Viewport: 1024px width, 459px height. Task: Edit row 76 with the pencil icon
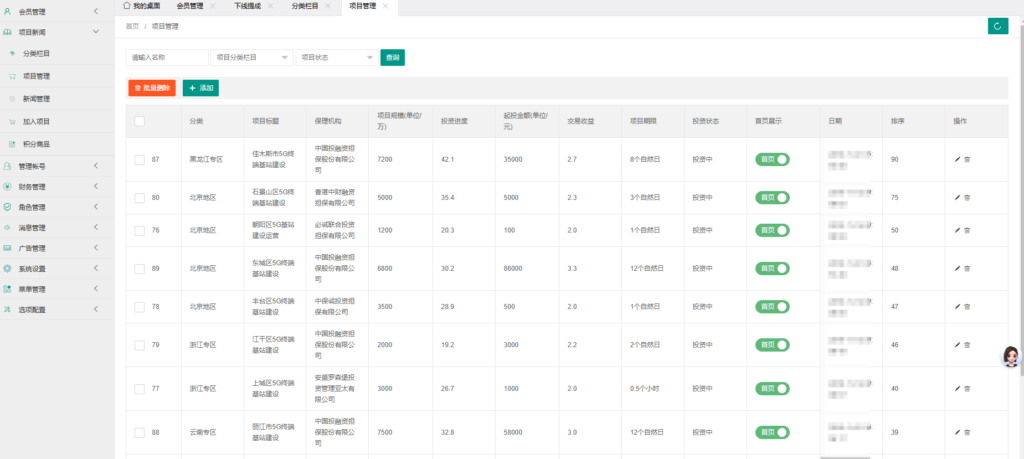[957, 230]
